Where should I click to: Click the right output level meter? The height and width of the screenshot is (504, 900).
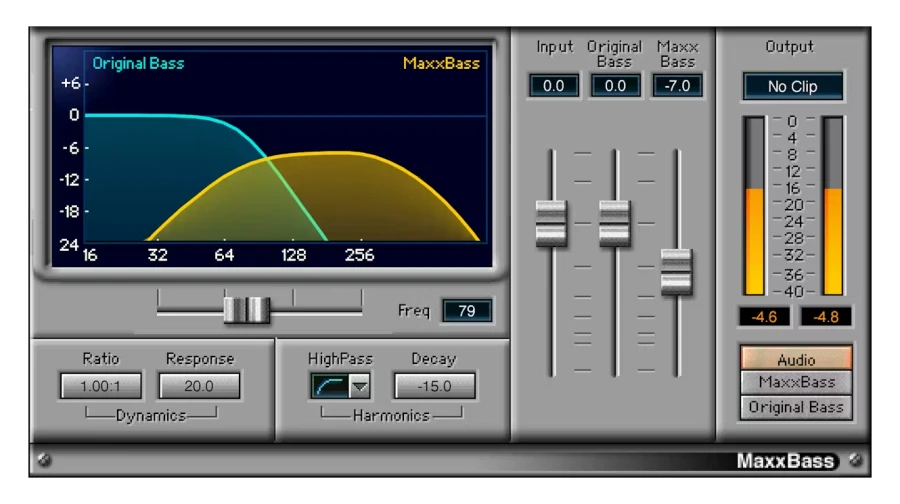[833, 206]
